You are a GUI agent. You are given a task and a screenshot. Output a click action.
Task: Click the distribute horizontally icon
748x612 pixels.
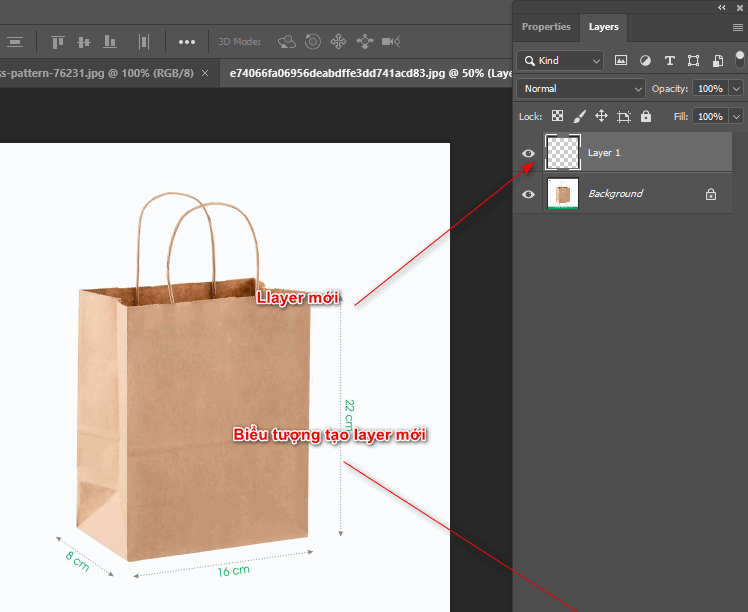pyautogui.click(x=144, y=42)
